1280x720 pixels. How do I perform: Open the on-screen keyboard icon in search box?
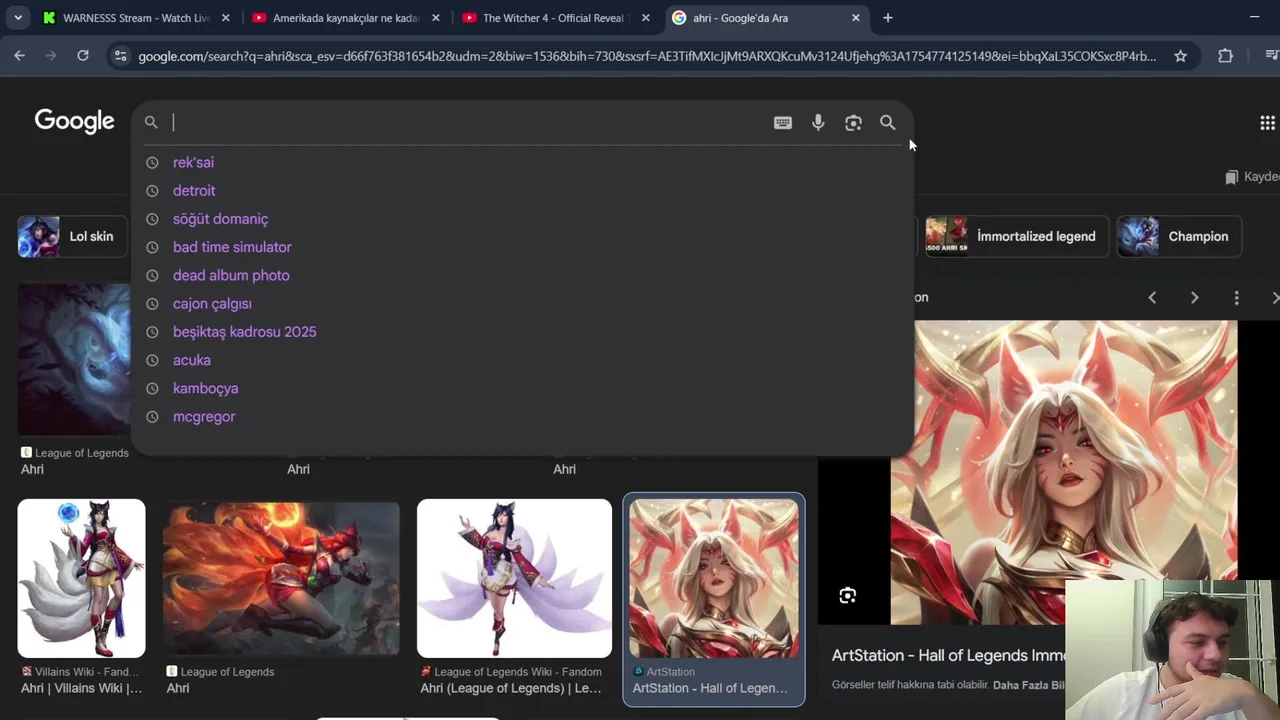coord(783,122)
